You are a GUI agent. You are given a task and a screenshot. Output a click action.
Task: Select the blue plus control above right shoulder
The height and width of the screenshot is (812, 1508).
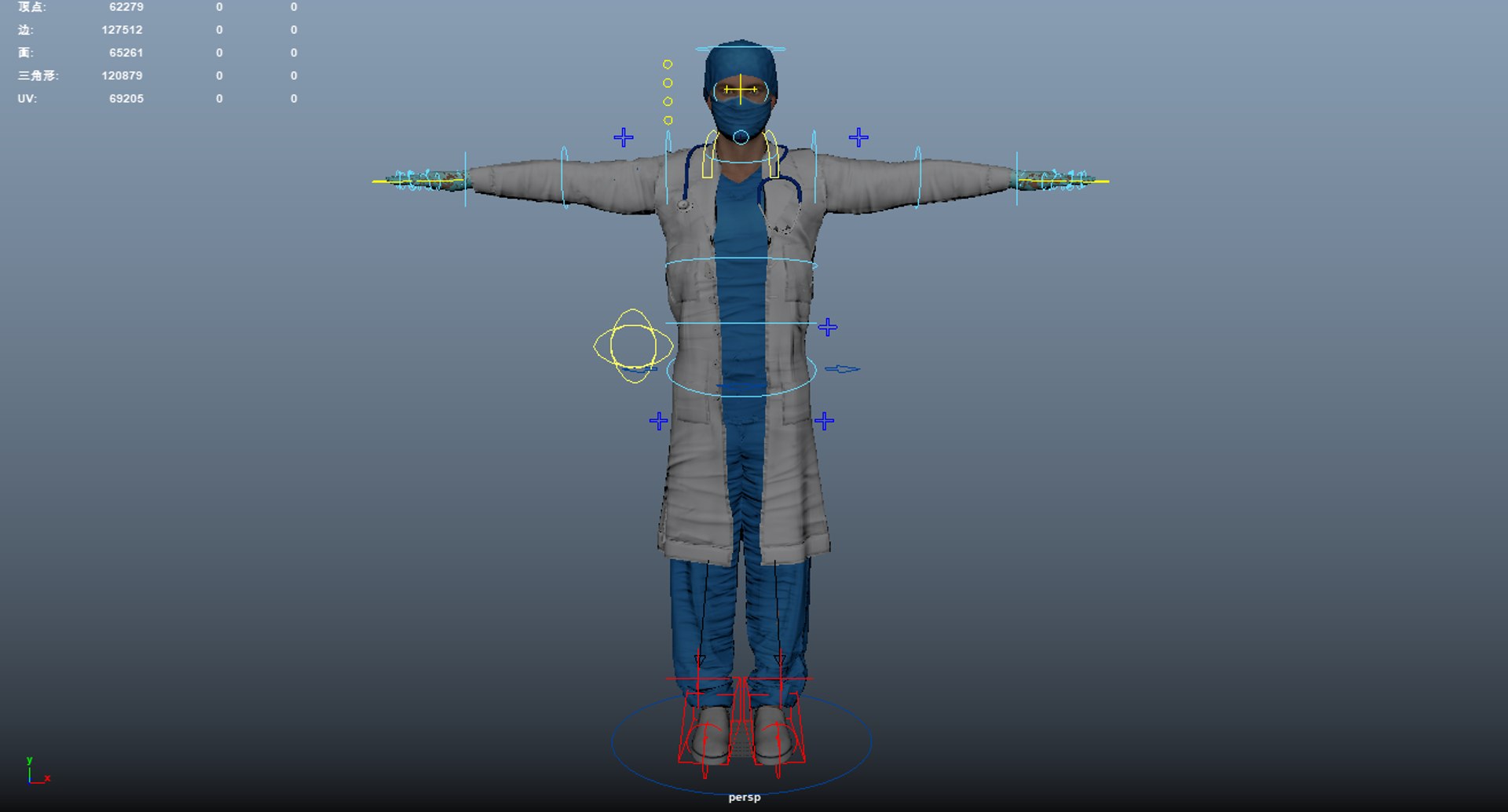tap(624, 137)
